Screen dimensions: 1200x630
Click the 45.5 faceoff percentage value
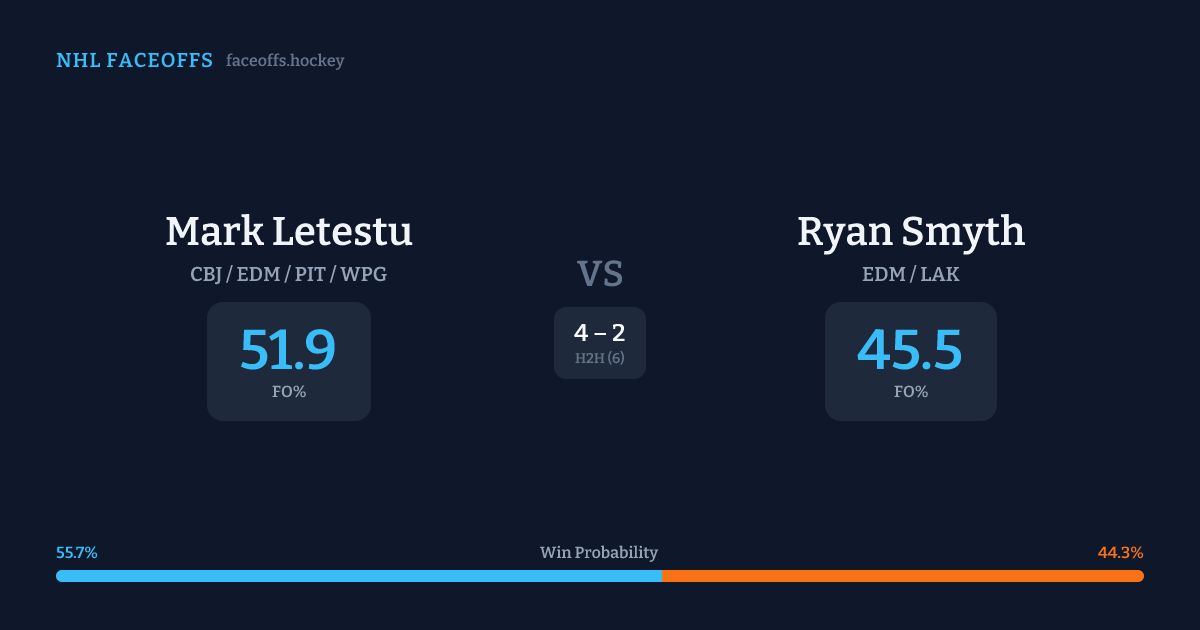910,350
